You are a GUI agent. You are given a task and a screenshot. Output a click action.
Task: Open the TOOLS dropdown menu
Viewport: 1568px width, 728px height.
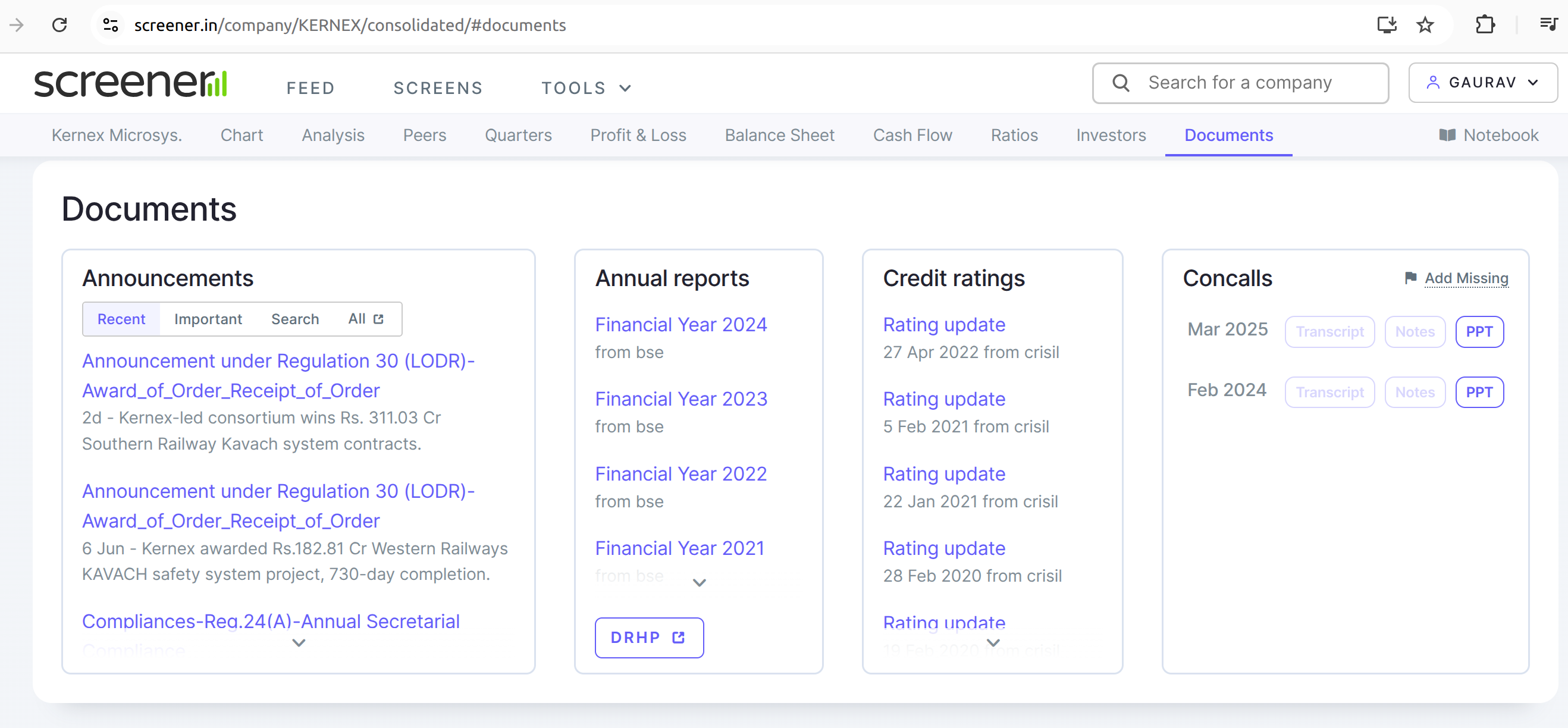pyautogui.click(x=585, y=88)
